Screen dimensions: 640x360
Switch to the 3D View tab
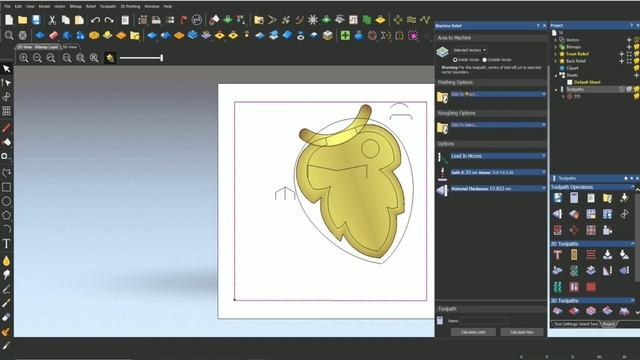pyautogui.click(x=70, y=47)
